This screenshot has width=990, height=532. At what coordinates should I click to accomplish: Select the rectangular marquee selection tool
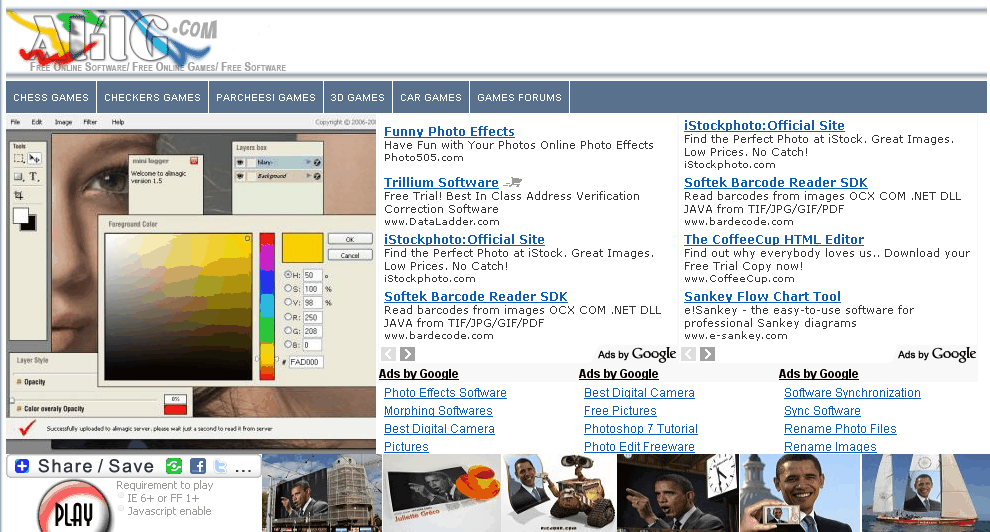(x=19, y=158)
